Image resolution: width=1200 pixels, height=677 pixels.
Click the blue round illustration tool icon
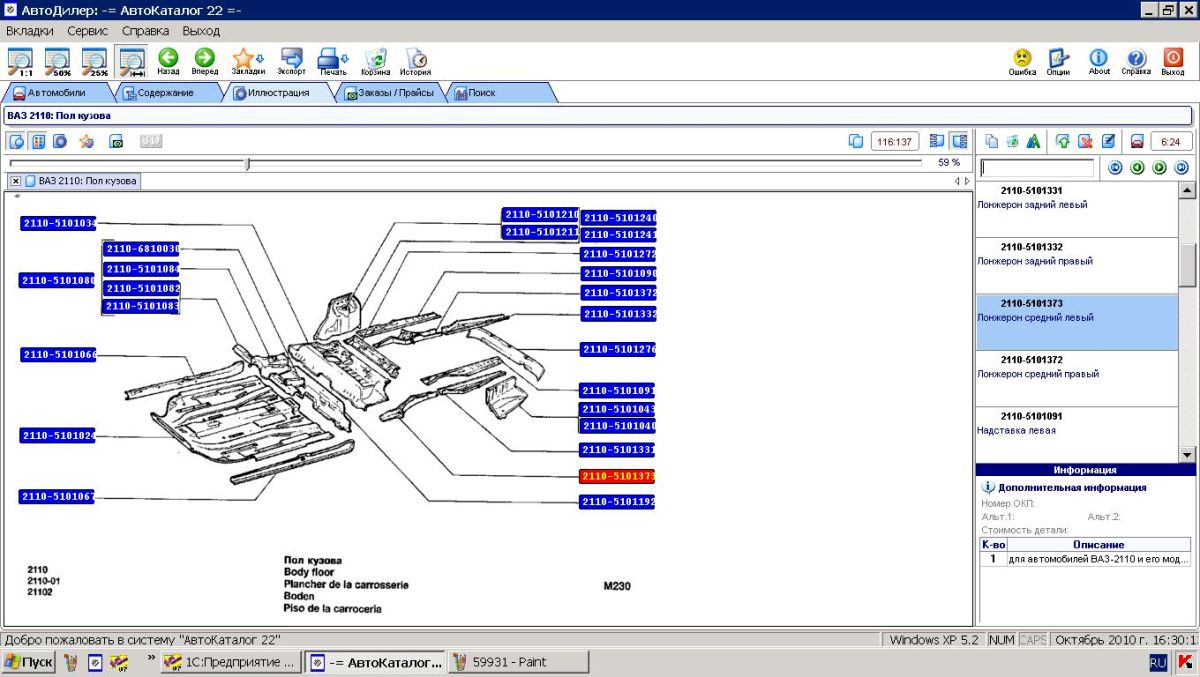pos(60,141)
